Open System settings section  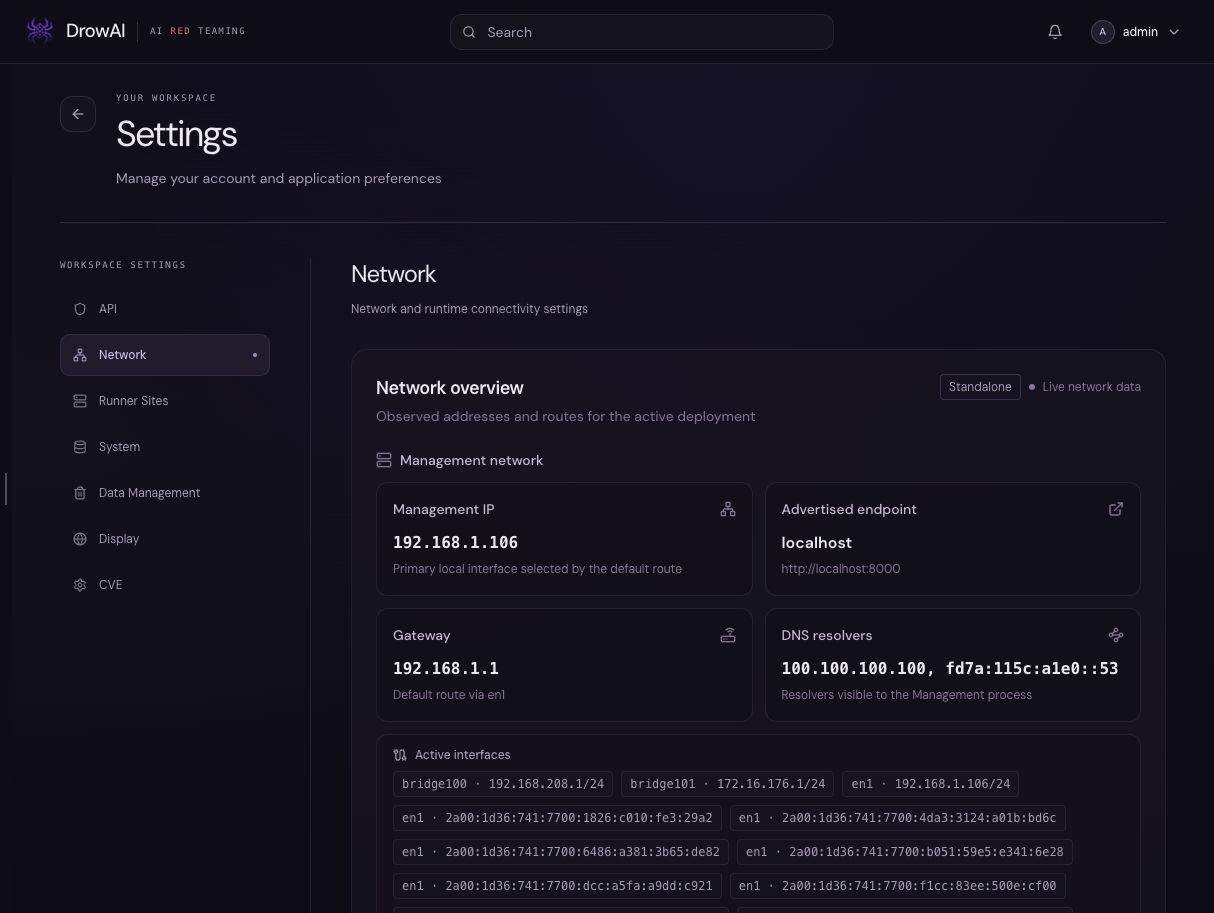(x=165, y=447)
